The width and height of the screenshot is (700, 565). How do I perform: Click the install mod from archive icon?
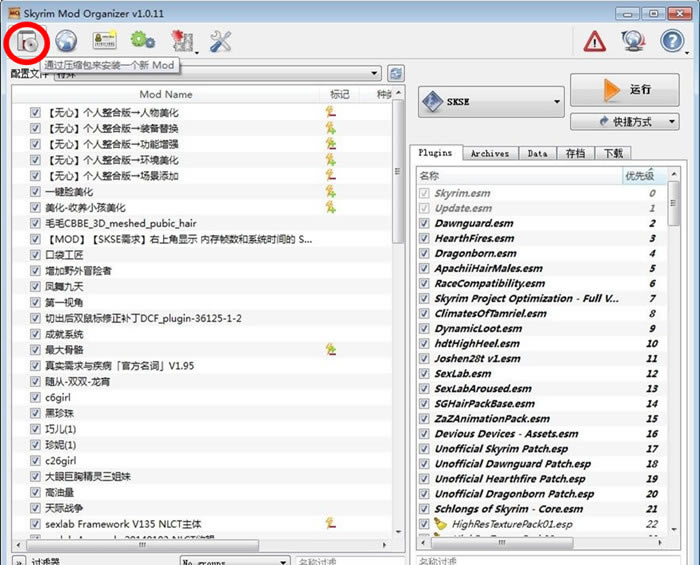[28, 41]
